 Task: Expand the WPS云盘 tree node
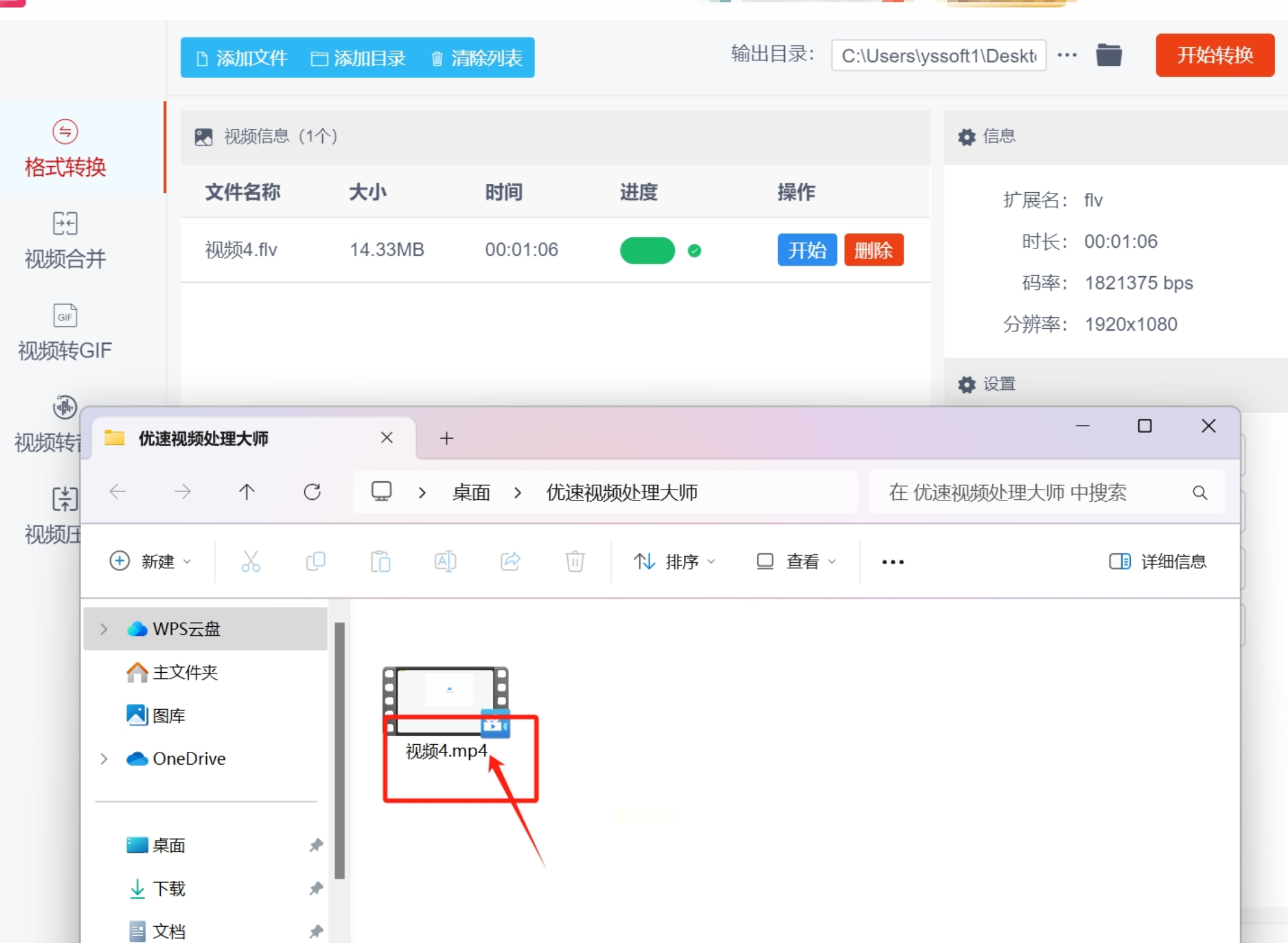coord(104,629)
